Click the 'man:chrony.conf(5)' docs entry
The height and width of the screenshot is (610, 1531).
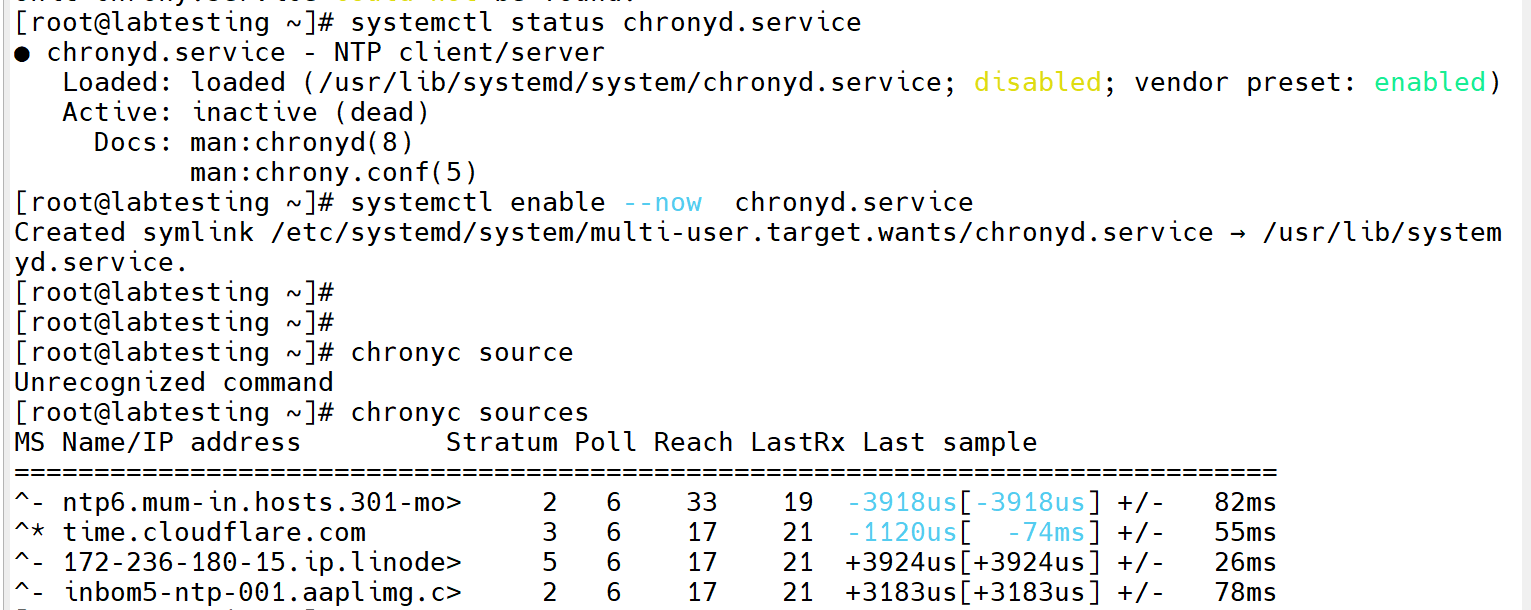[x=334, y=172]
